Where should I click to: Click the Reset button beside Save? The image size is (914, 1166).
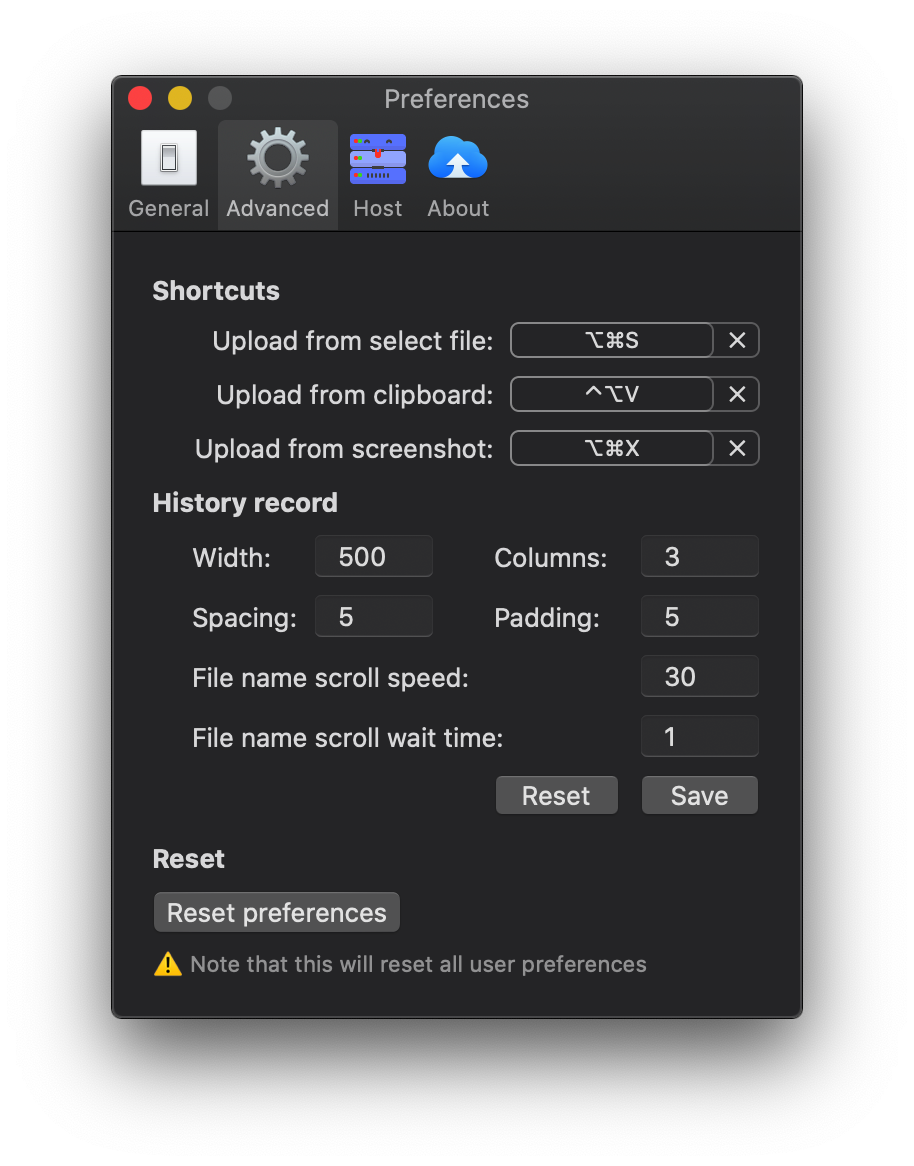click(x=556, y=796)
